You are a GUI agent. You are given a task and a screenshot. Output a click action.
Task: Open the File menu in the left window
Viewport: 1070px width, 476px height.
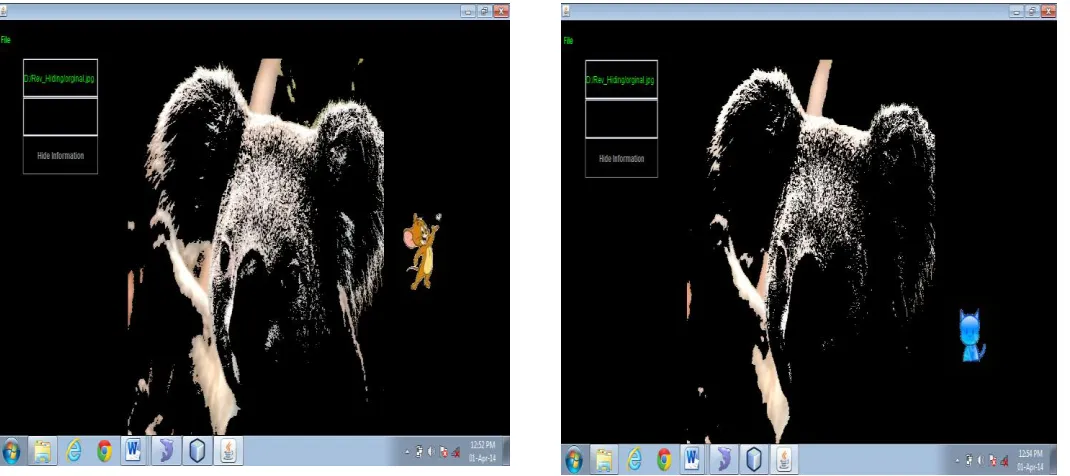point(5,40)
